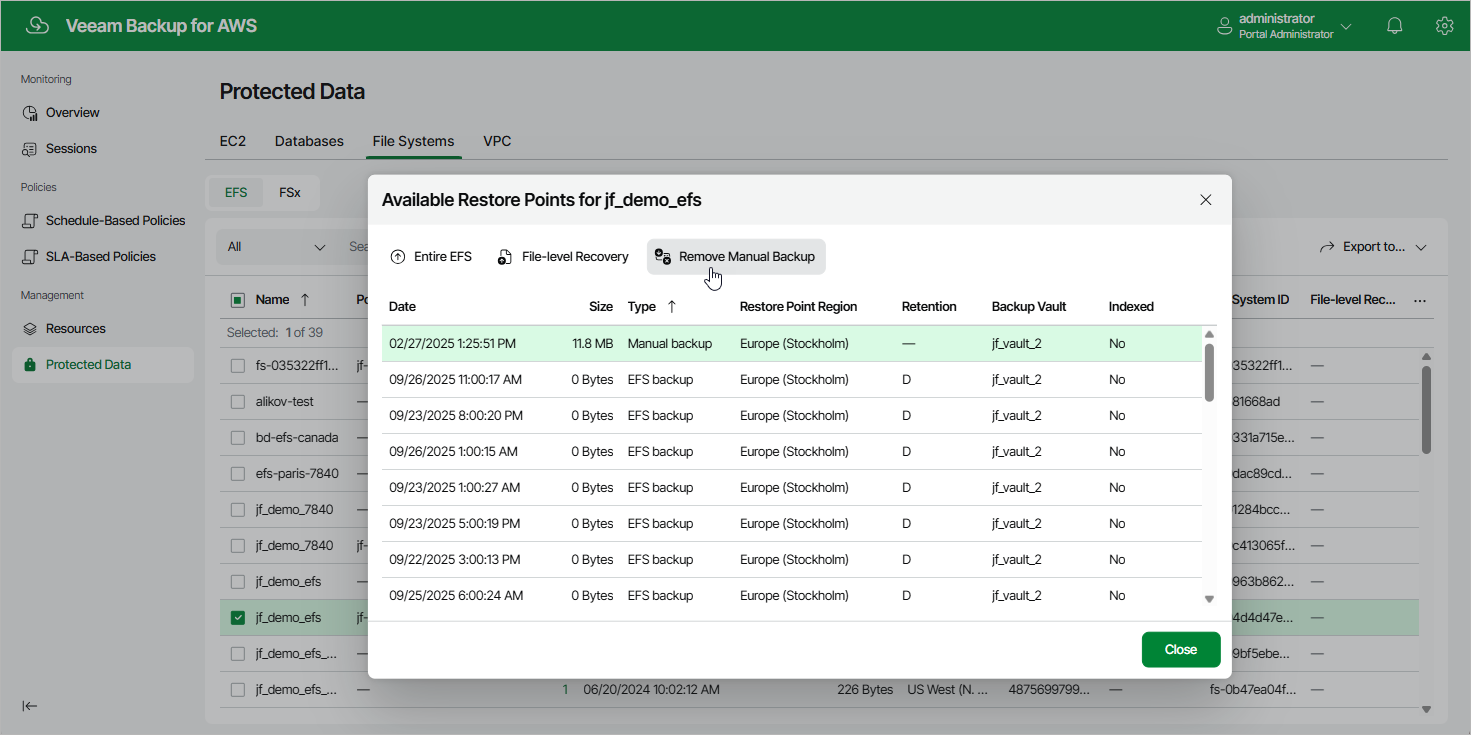Select the EFS sub-tab
This screenshot has height=735, width=1471.
coord(236,193)
